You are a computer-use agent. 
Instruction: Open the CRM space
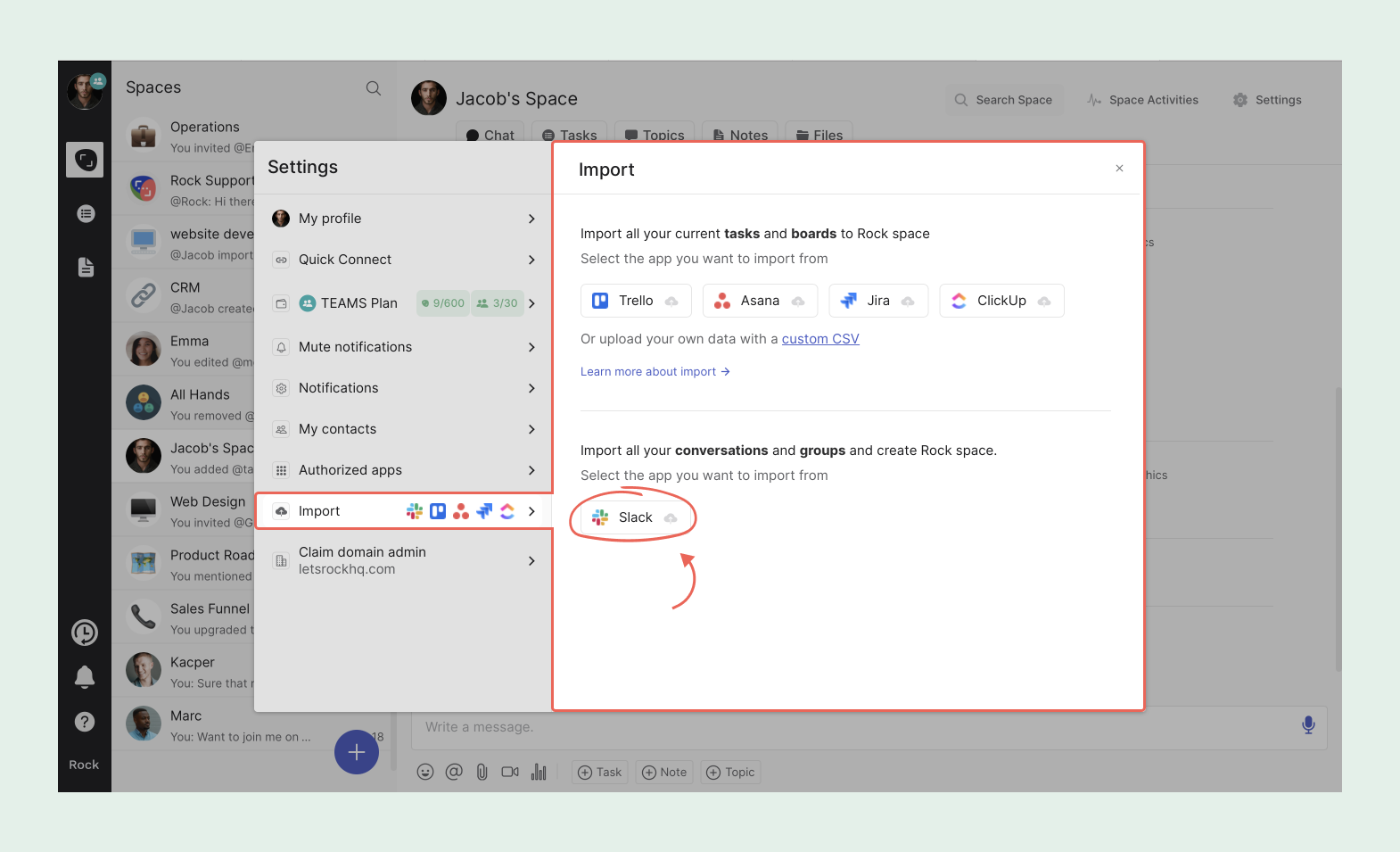click(x=183, y=297)
